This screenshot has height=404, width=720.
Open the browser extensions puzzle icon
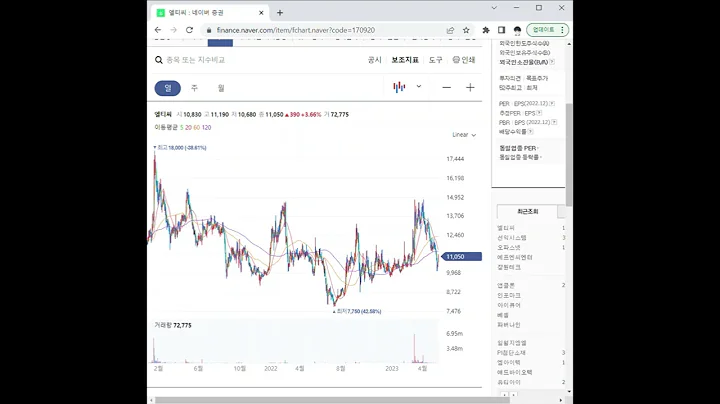pyautogui.click(x=486, y=30)
